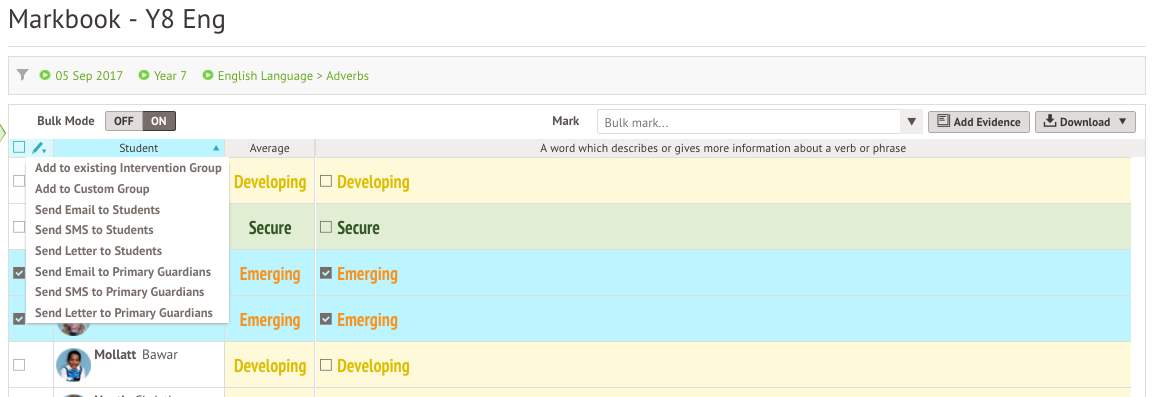The width and height of the screenshot is (1152, 397).
Task: Click the Student column sort arrow
Action: coord(216,148)
